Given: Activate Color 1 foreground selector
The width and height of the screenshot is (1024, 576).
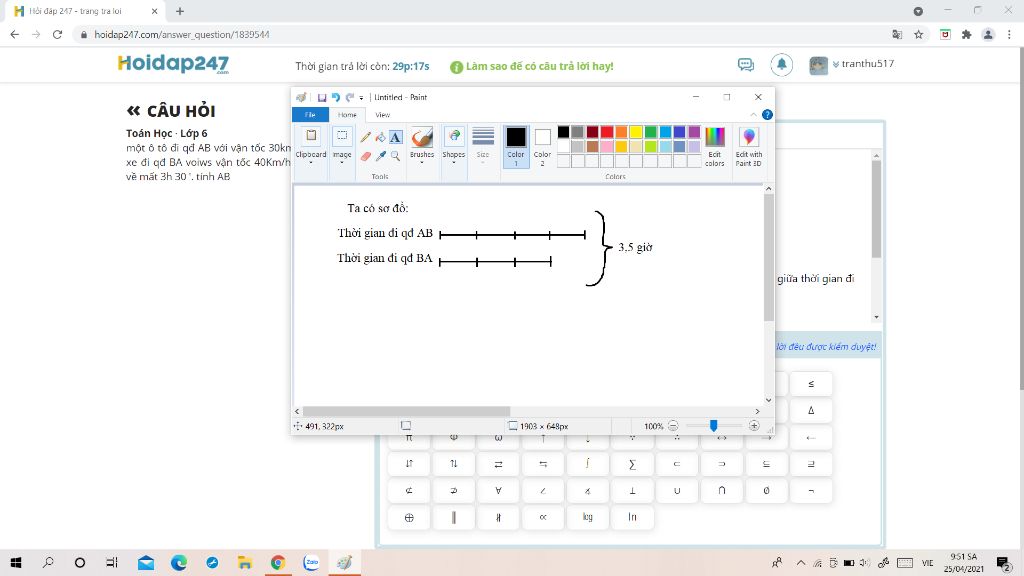Looking at the screenshot, I should (516, 146).
